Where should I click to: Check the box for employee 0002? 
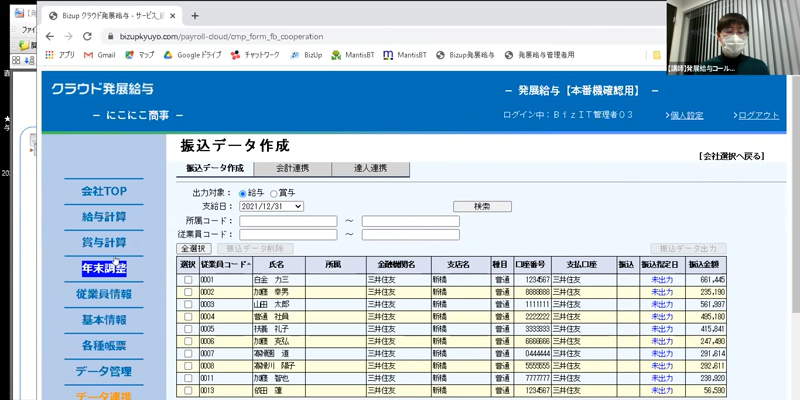[x=188, y=292]
